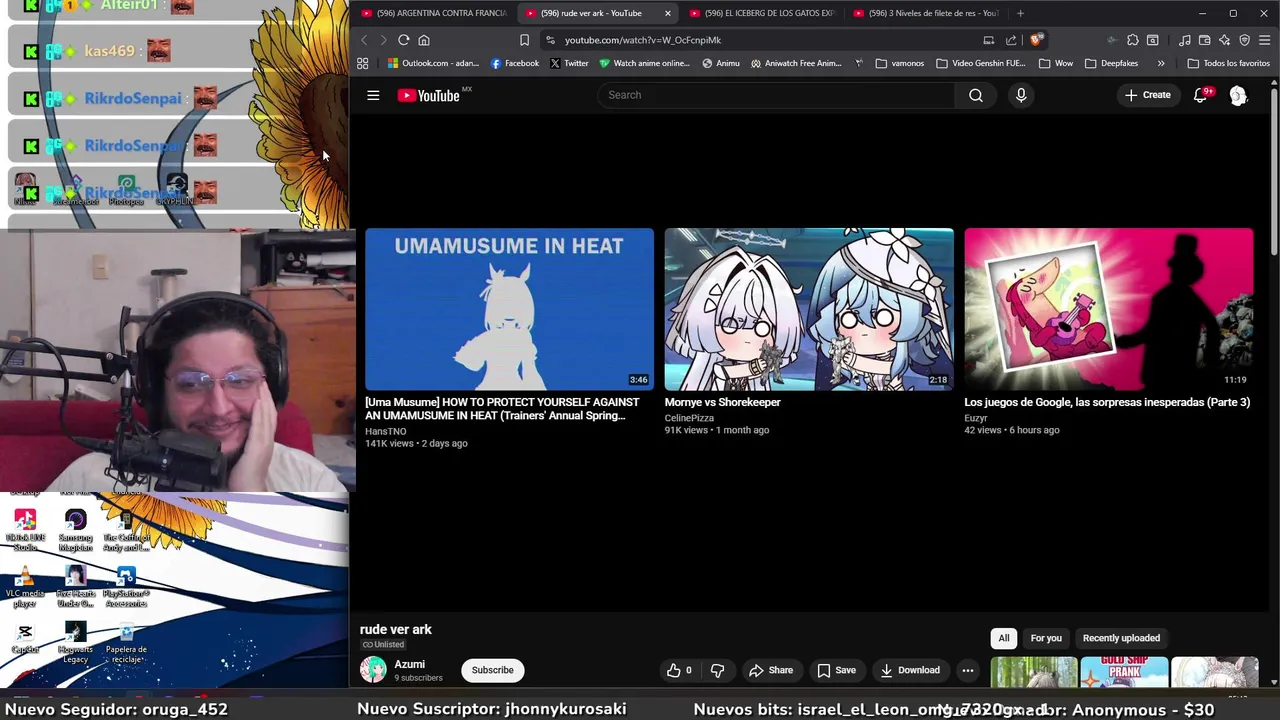Open CapCut desktop shortcut
The width and height of the screenshot is (1280, 720).
coord(25,638)
